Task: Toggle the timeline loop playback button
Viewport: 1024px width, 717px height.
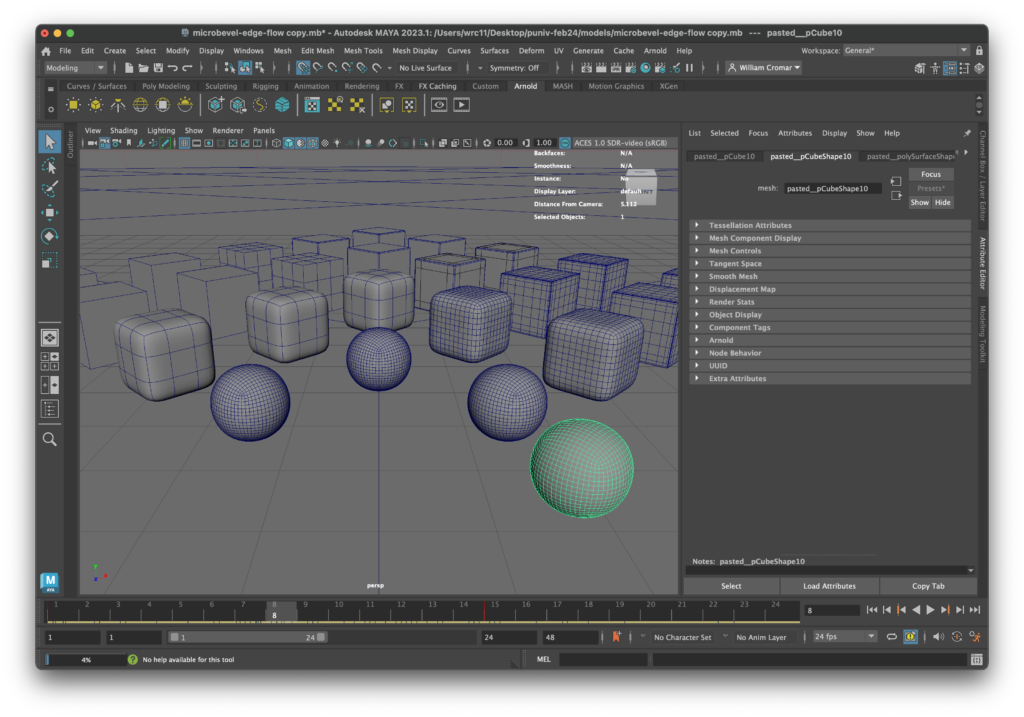Action: (891, 637)
